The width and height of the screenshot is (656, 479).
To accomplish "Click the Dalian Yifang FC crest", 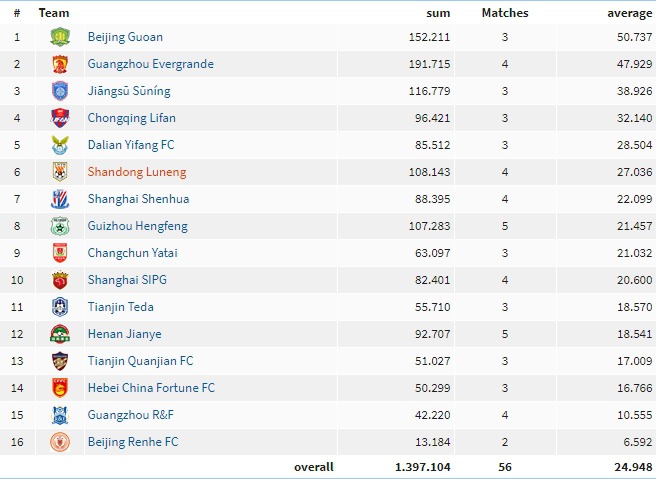I will (60, 145).
